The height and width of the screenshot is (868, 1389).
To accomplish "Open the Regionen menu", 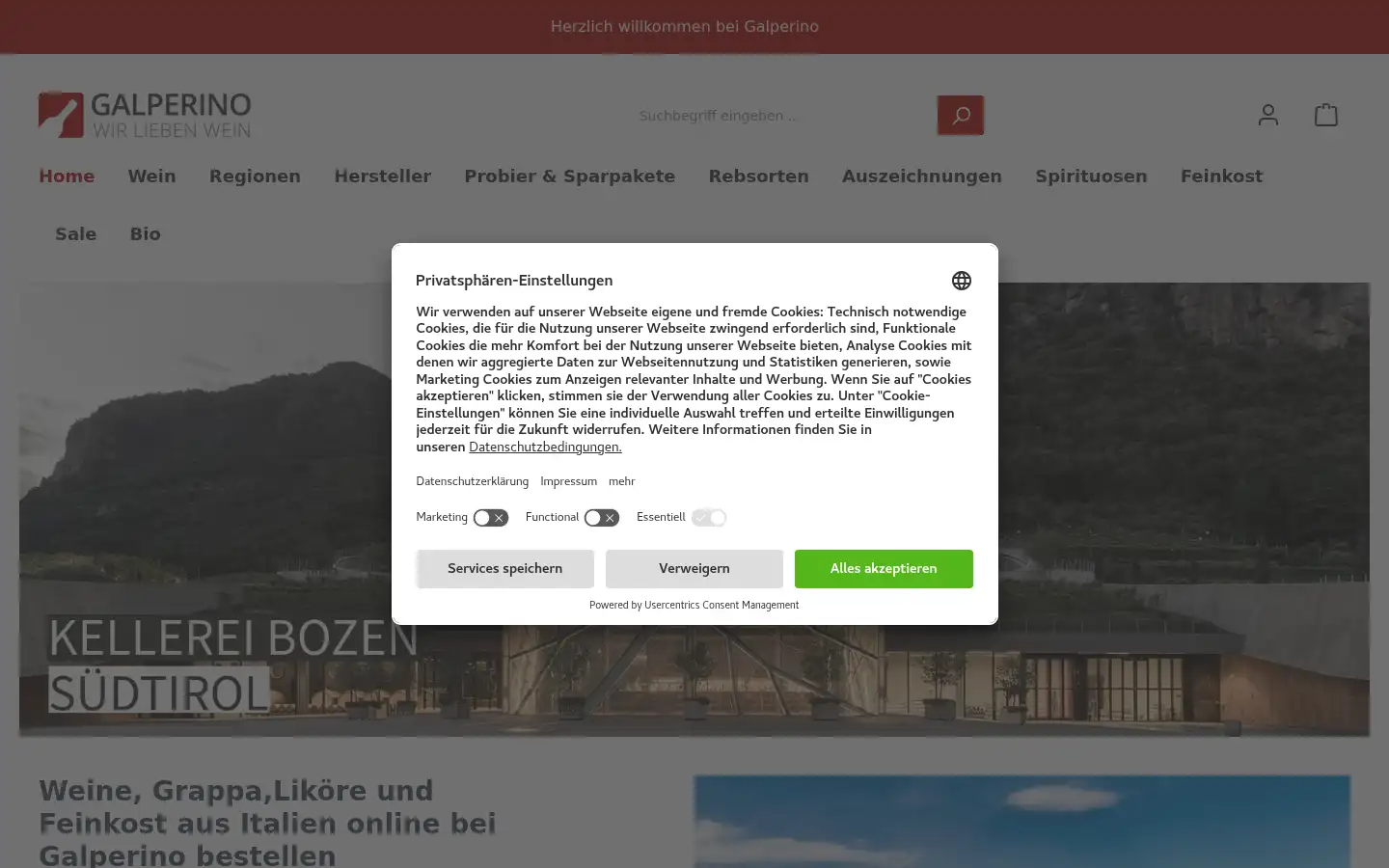I will coord(255,176).
